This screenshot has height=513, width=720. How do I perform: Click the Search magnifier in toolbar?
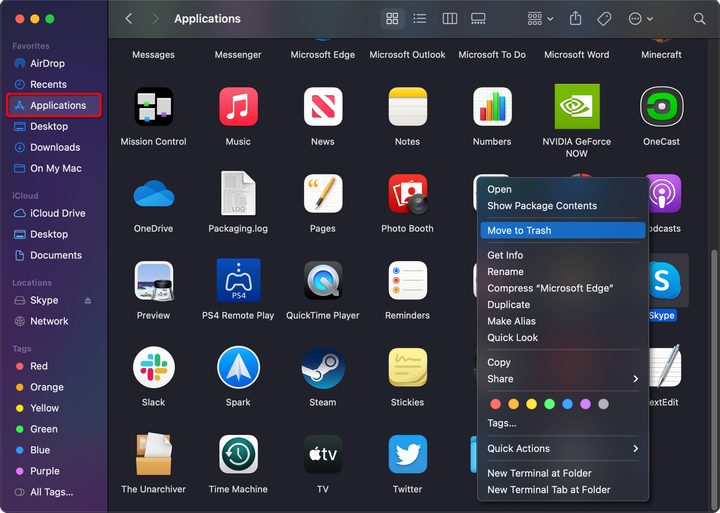[x=699, y=19]
